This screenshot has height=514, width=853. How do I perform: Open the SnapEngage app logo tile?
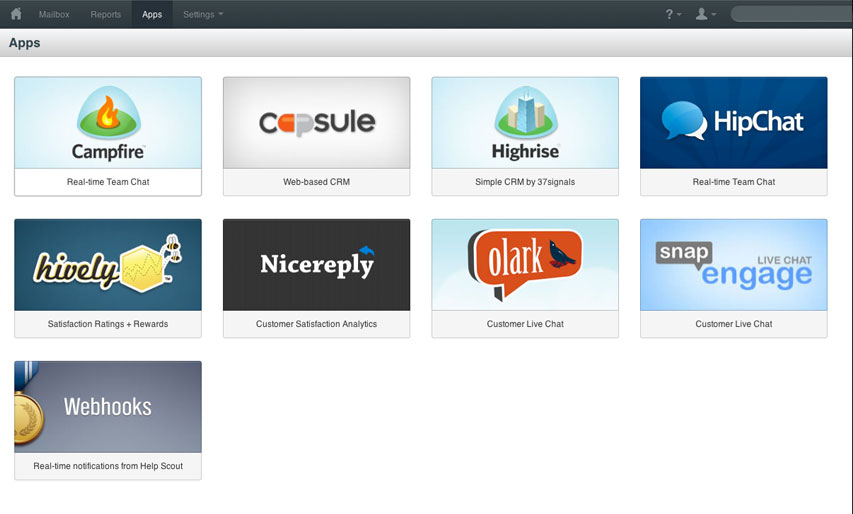(734, 265)
